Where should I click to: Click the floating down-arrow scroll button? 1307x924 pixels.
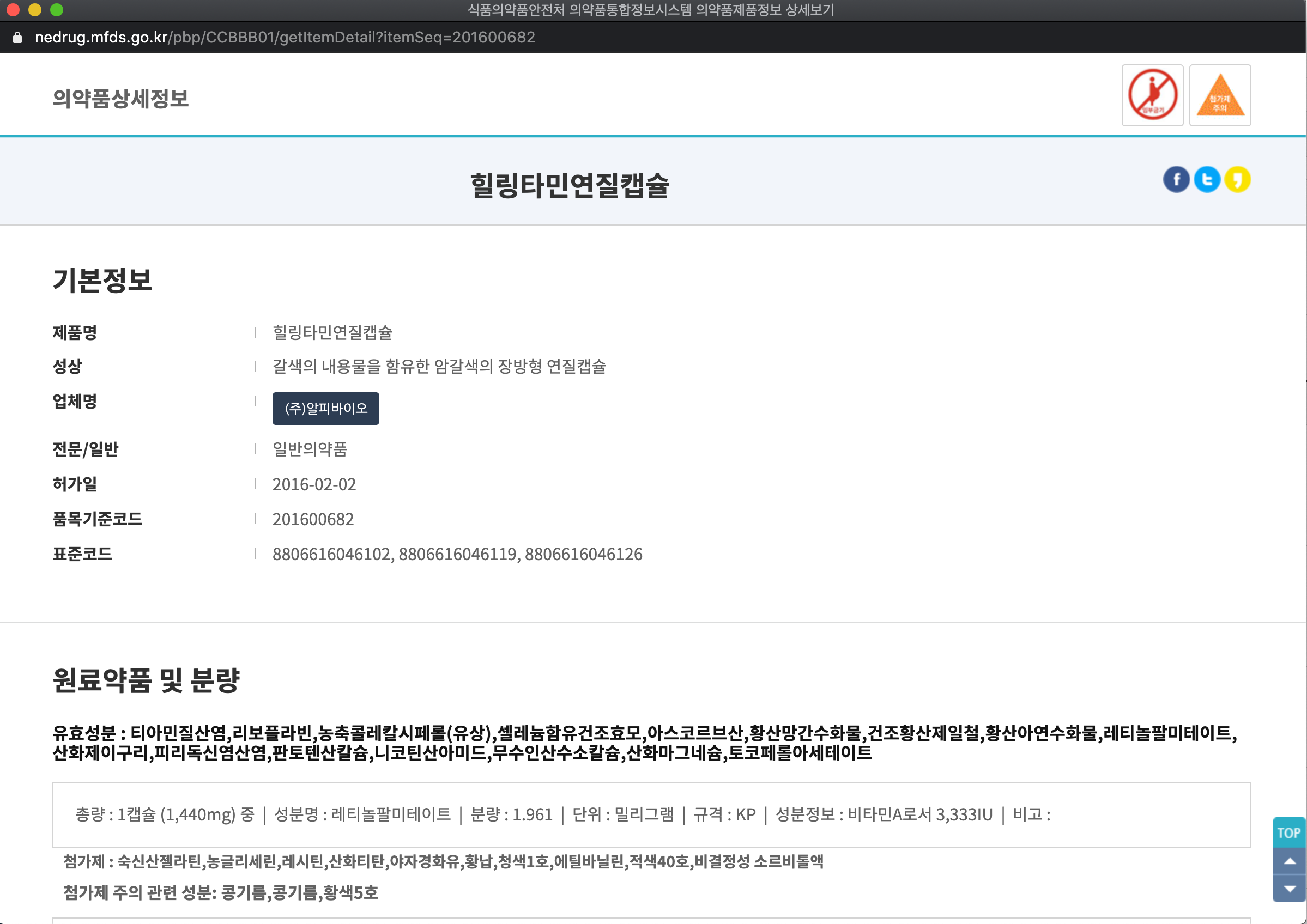coord(1289,889)
